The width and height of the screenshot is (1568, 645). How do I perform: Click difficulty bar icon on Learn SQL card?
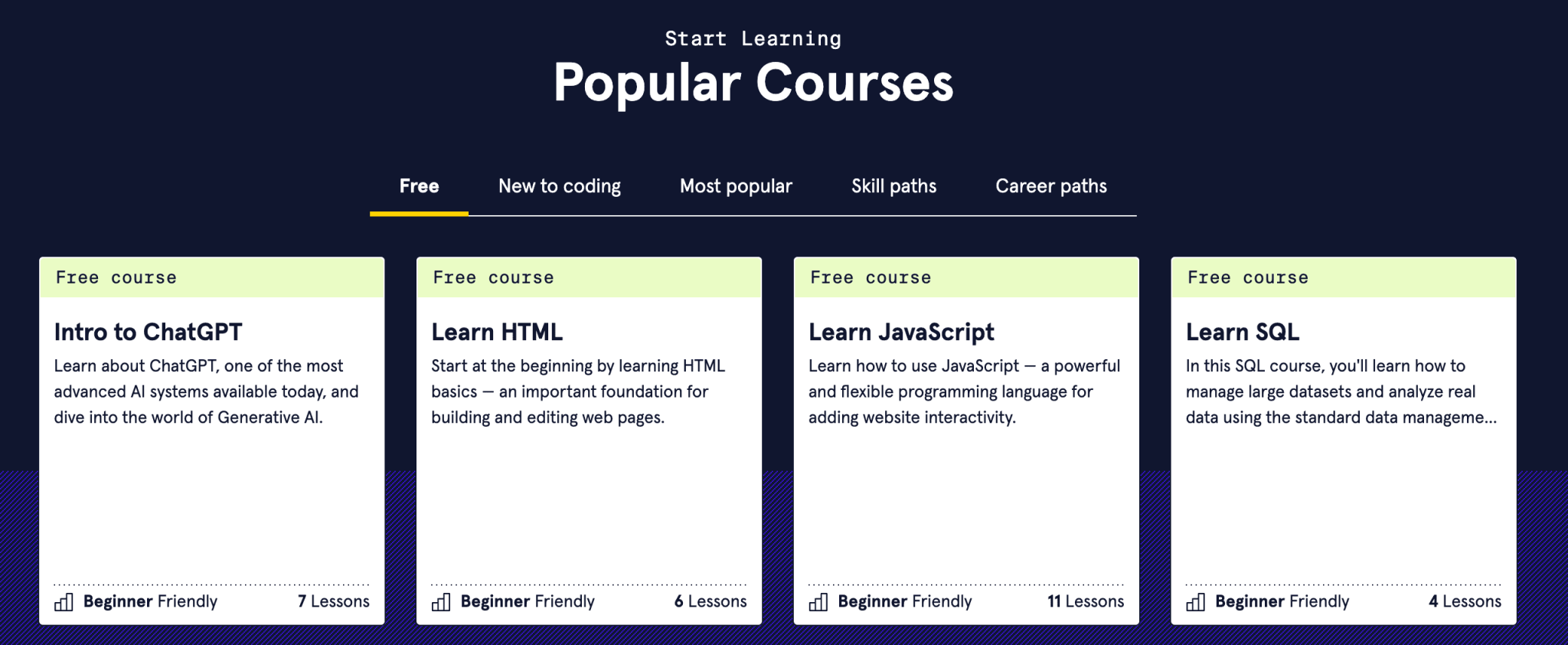(x=1196, y=602)
